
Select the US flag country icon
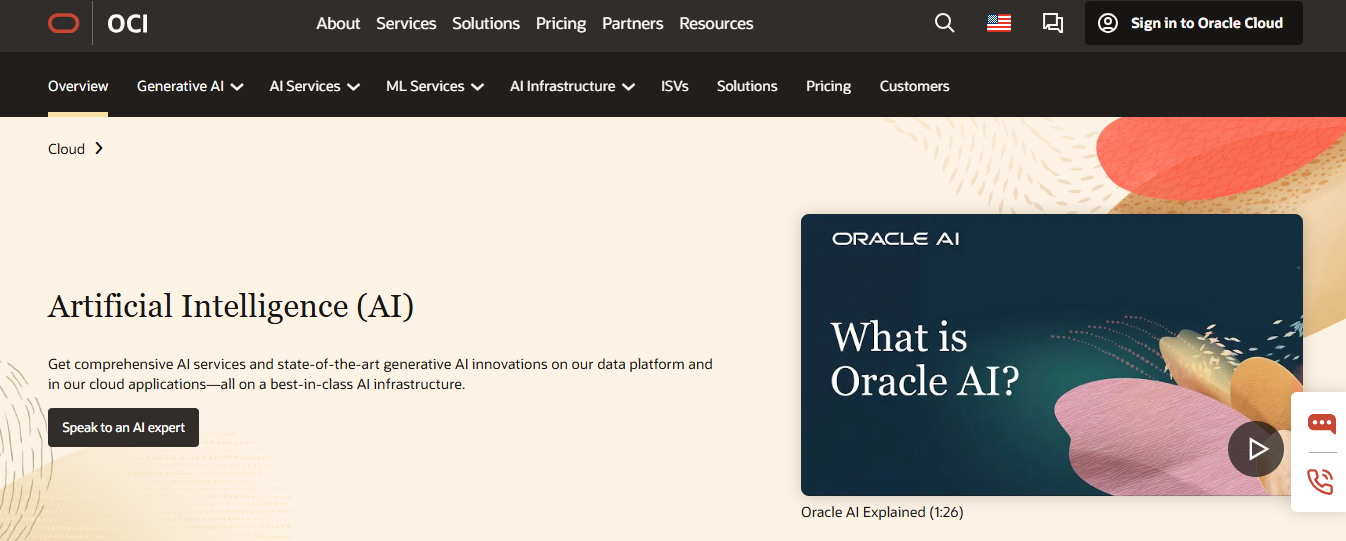(999, 23)
